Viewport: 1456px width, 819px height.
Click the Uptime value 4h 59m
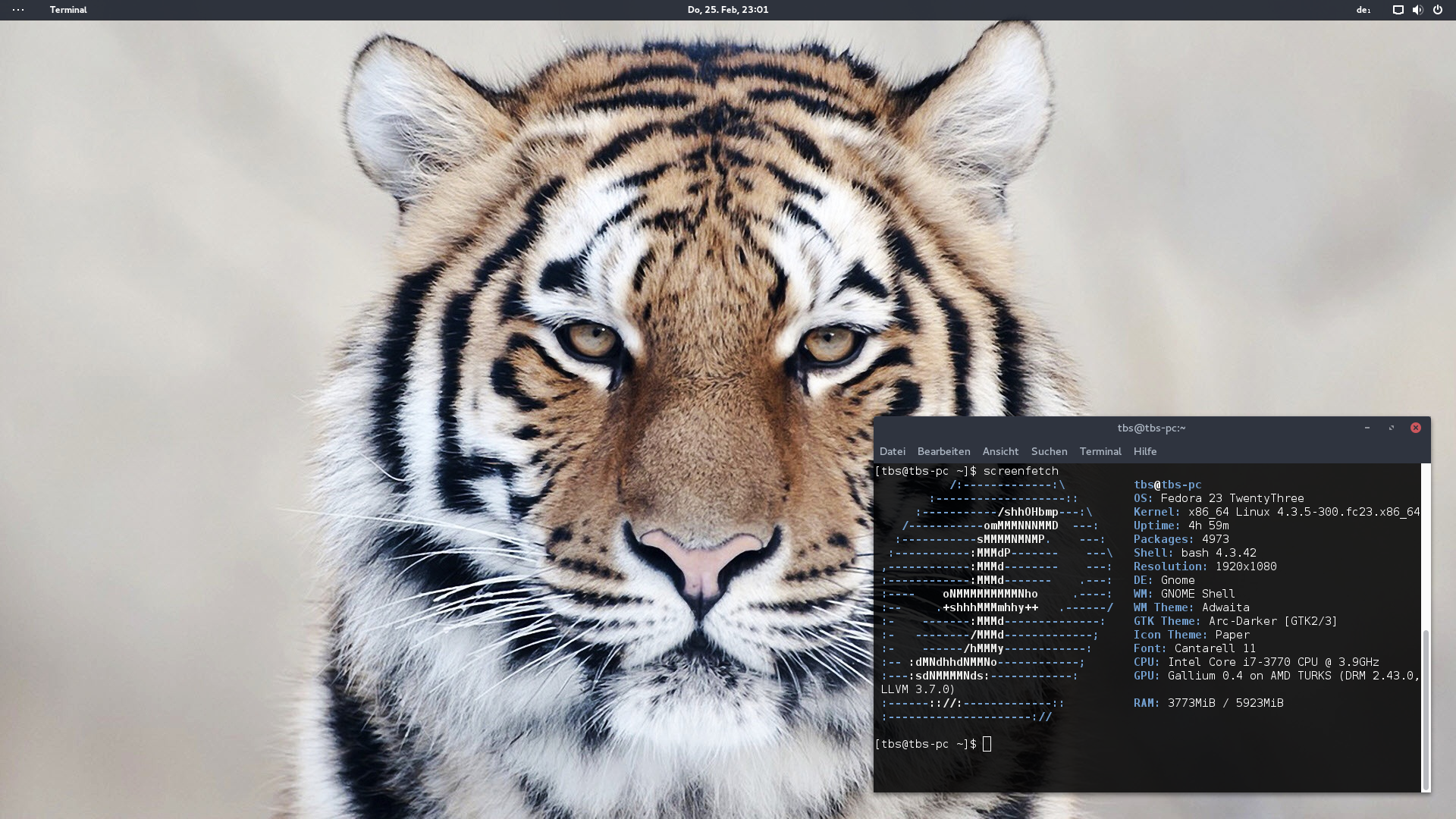[x=1209, y=526]
